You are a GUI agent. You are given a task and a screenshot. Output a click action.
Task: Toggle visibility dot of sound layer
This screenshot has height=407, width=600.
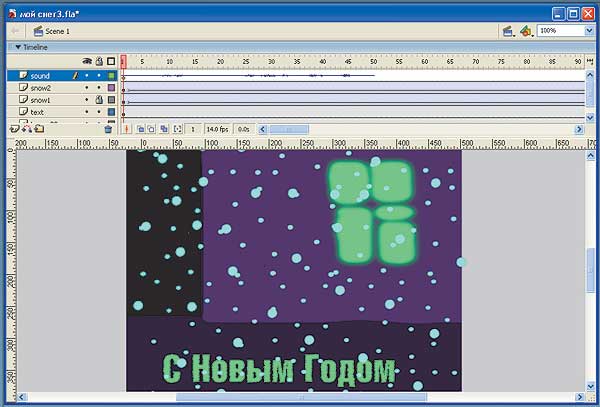tap(87, 76)
